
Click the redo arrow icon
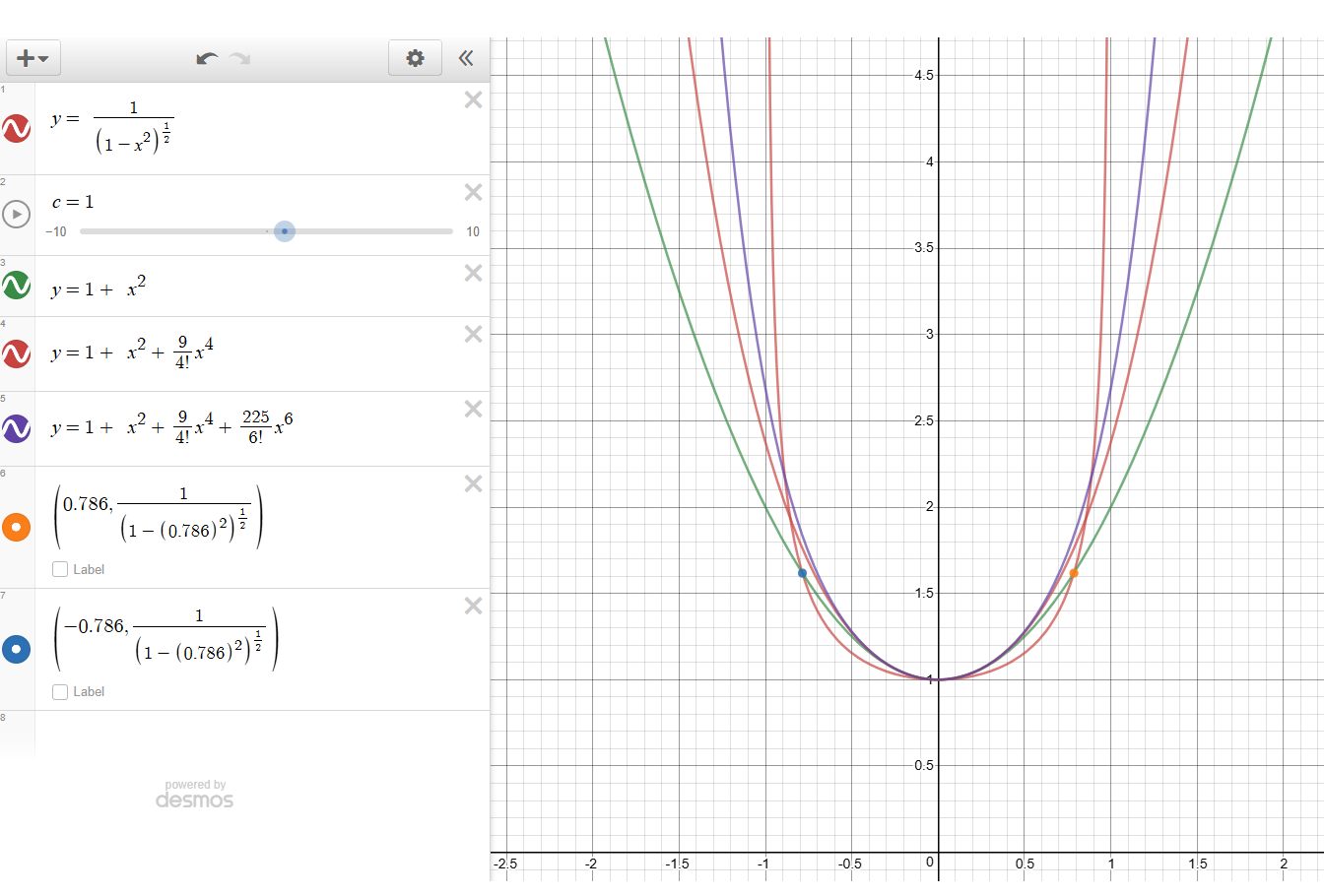[239, 58]
